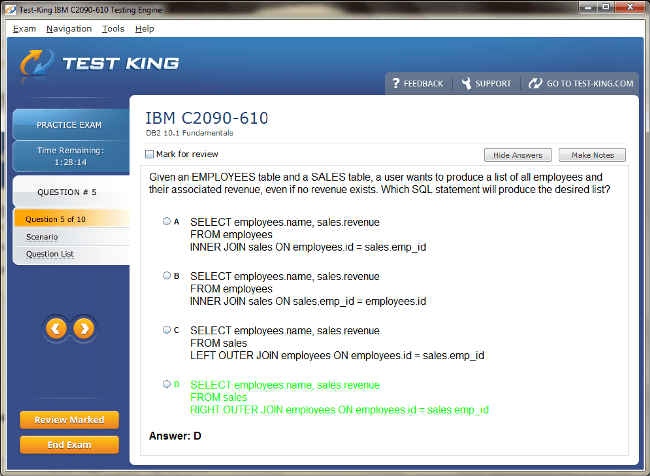Click the Review Marked button
Viewport: 650px width, 476px height.
[69, 420]
